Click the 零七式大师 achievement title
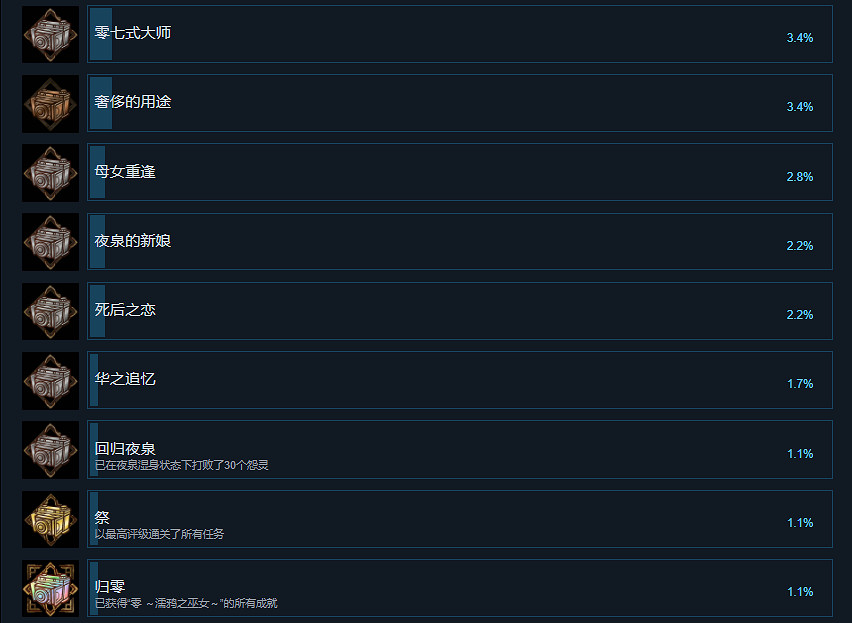The width and height of the screenshot is (852, 623). pyautogui.click(x=133, y=33)
